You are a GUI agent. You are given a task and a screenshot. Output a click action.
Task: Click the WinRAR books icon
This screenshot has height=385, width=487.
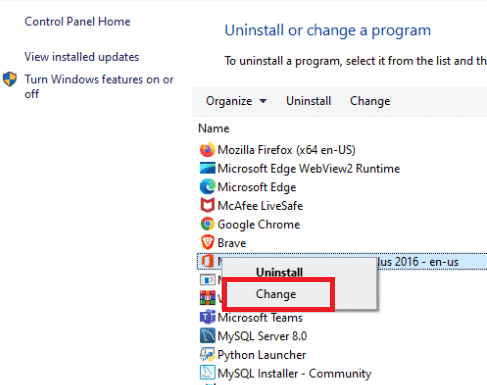pos(207,298)
